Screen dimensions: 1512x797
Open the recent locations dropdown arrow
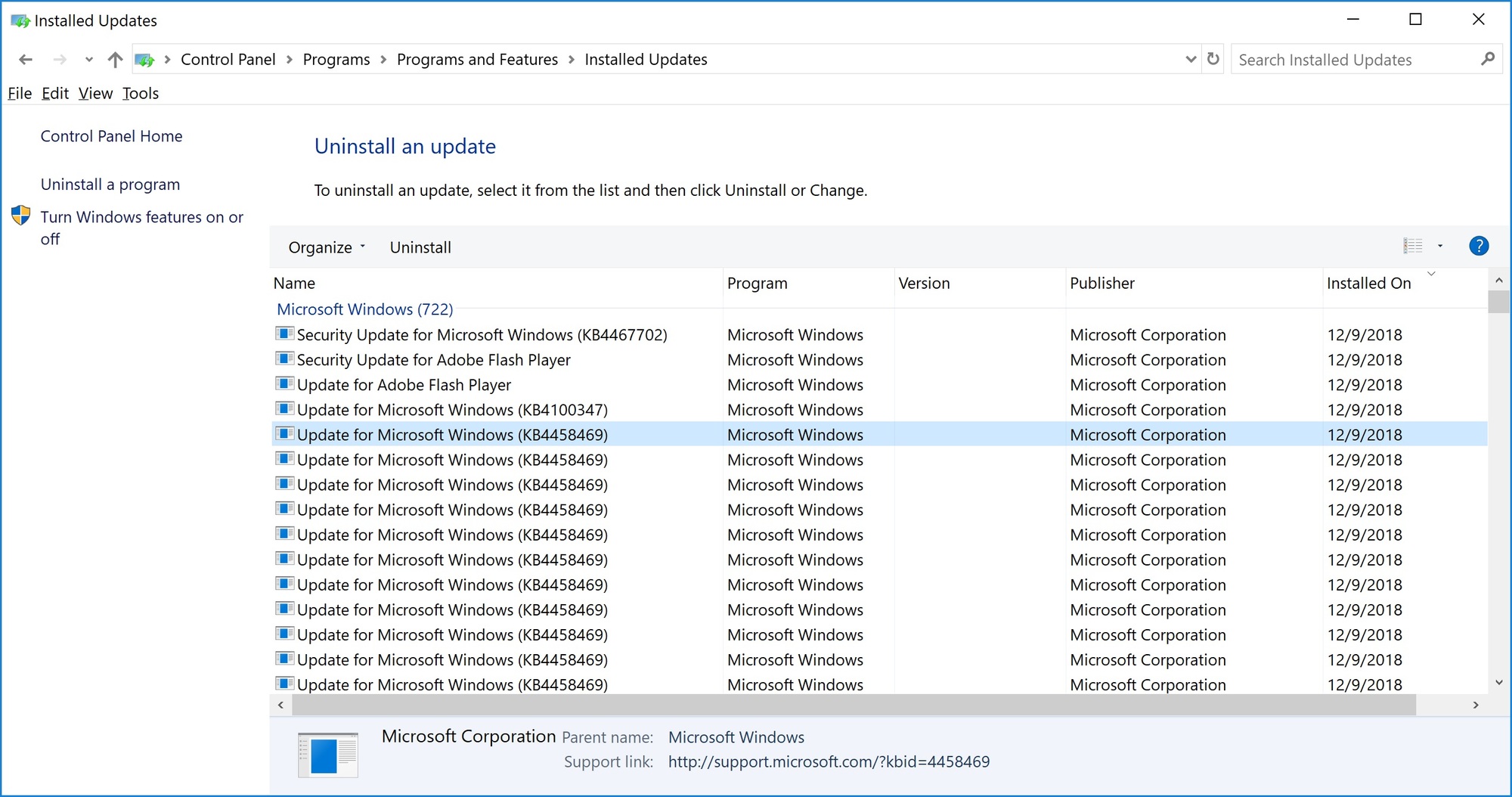coord(89,60)
